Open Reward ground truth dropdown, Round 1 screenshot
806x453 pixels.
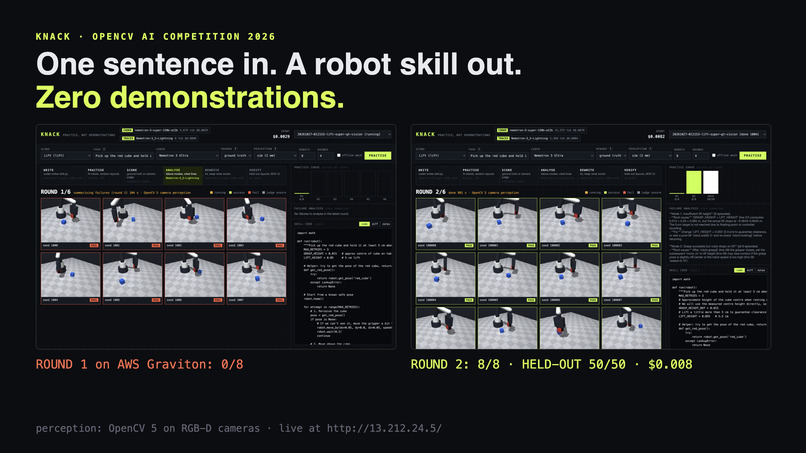[x=236, y=155]
